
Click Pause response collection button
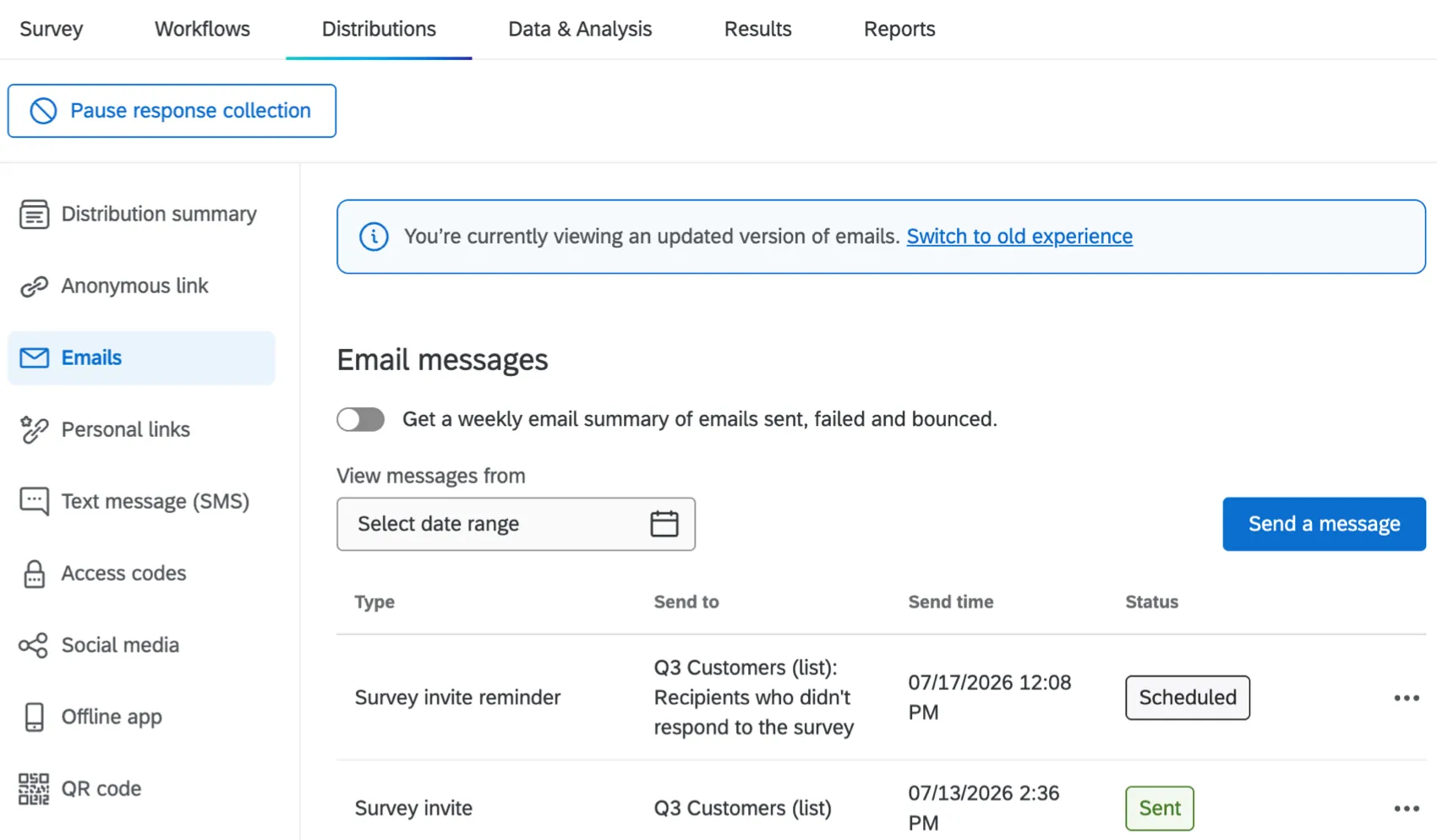[172, 111]
